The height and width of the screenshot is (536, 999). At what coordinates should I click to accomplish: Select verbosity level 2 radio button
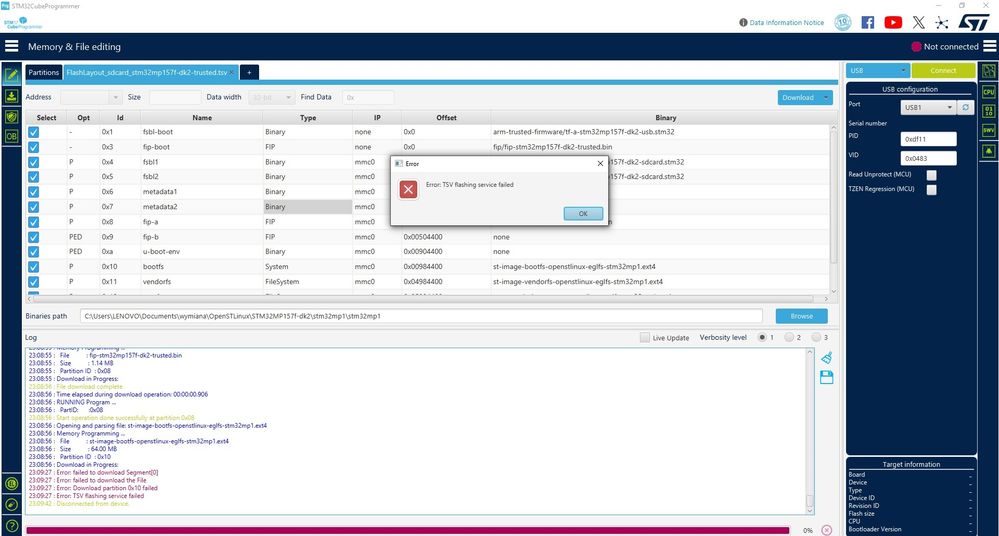click(x=789, y=337)
